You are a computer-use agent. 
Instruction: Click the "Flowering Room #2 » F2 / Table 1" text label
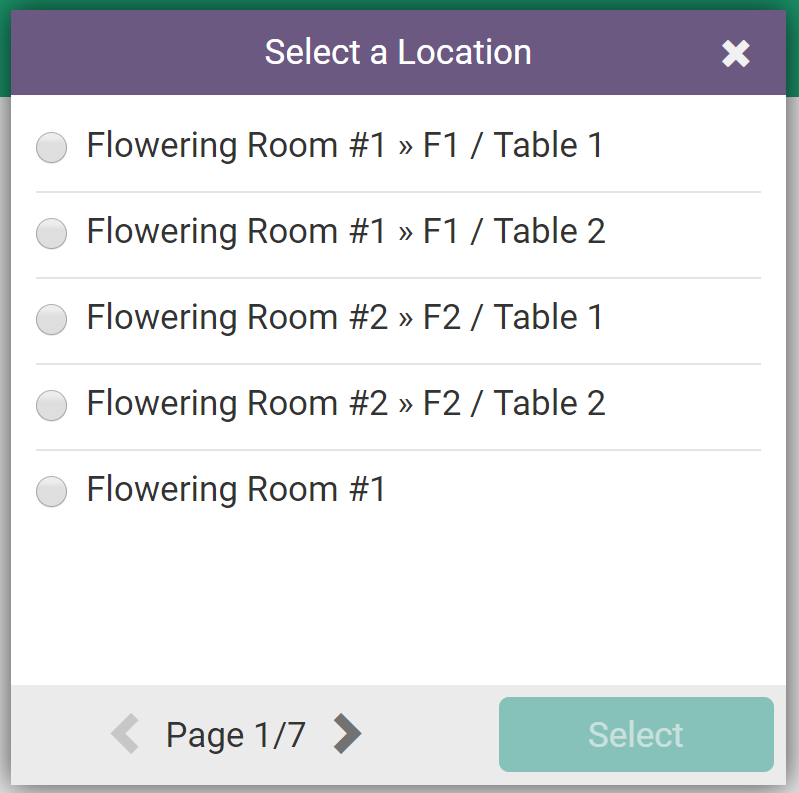coord(345,318)
